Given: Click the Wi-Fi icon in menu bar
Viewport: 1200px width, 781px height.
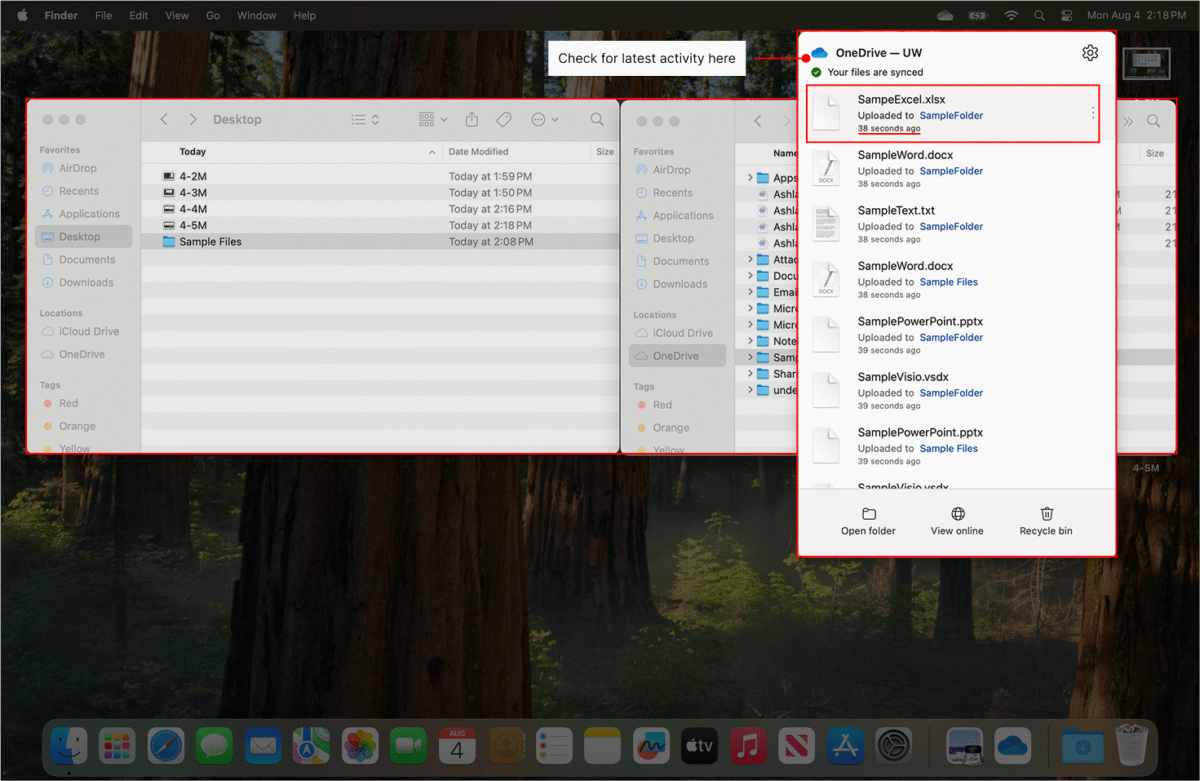Looking at the screenshot, I should tap(1011, 15).
